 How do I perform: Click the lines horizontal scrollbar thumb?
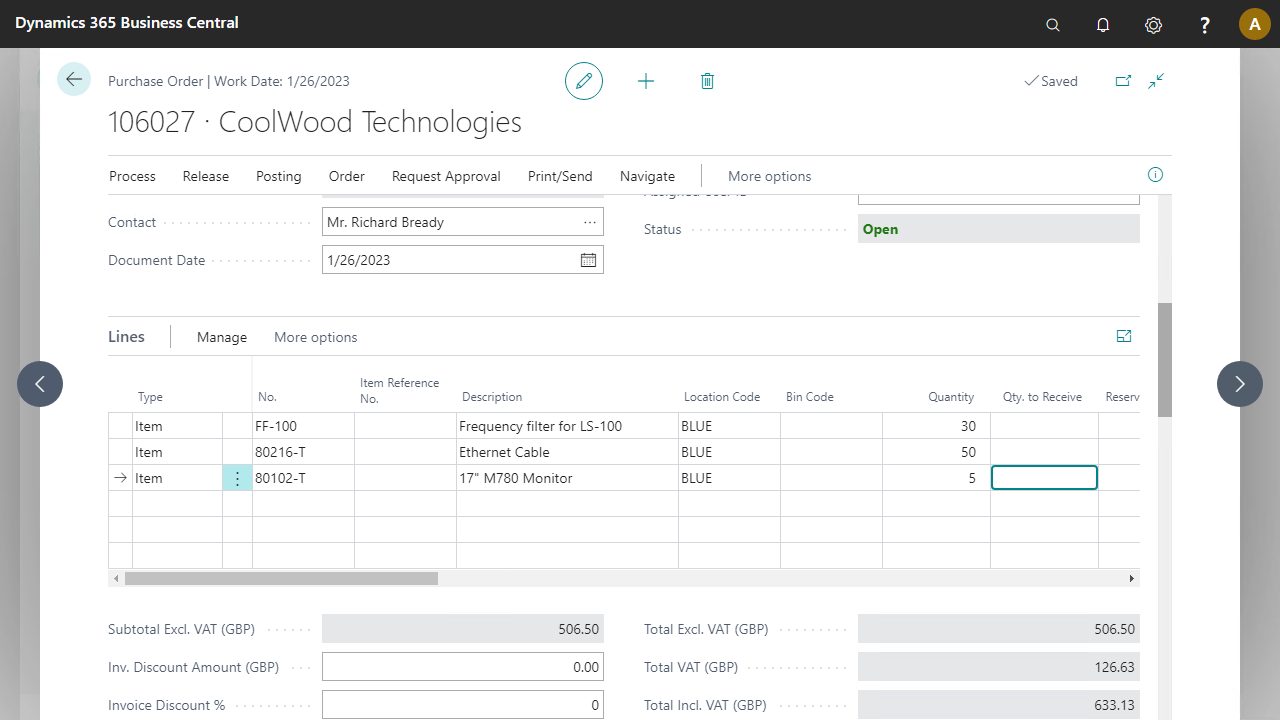(x=281, y=578)
